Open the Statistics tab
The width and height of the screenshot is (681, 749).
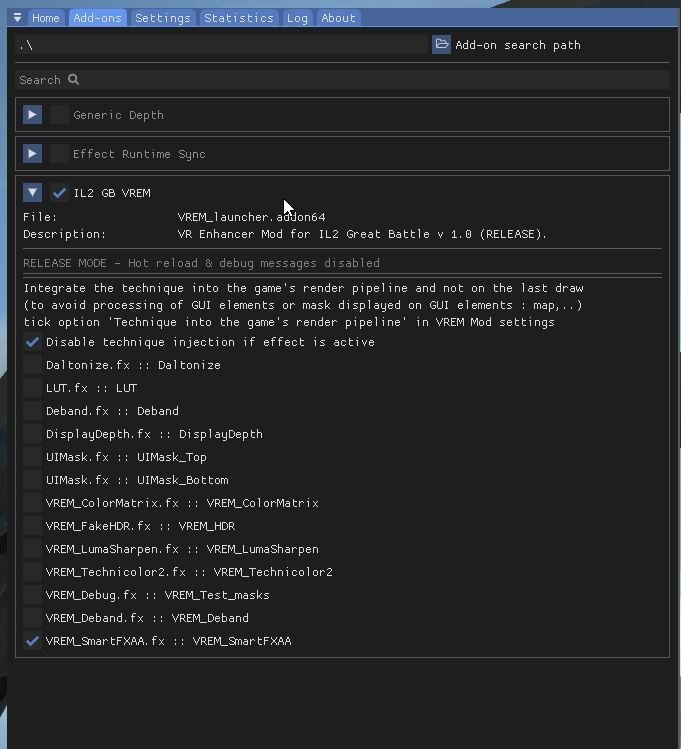[x=238, y=18]
